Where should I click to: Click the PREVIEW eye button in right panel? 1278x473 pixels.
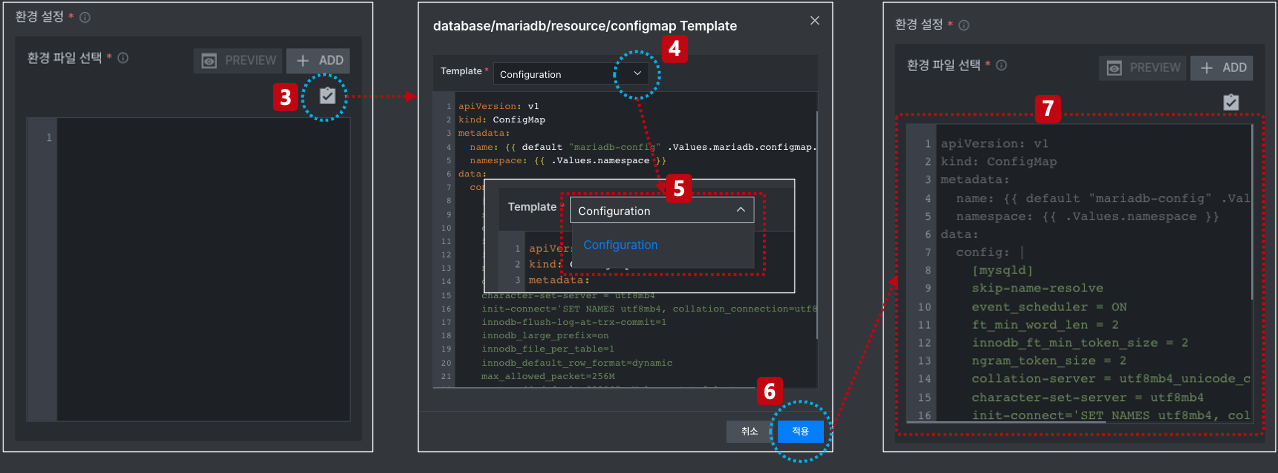(1143, 68)
